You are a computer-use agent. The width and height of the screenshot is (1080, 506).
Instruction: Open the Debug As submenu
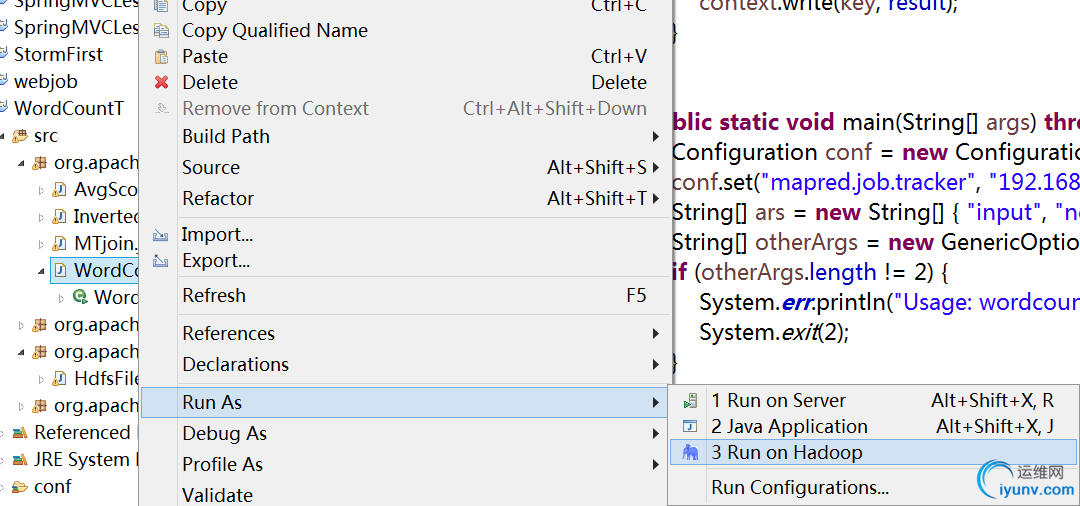224,434
